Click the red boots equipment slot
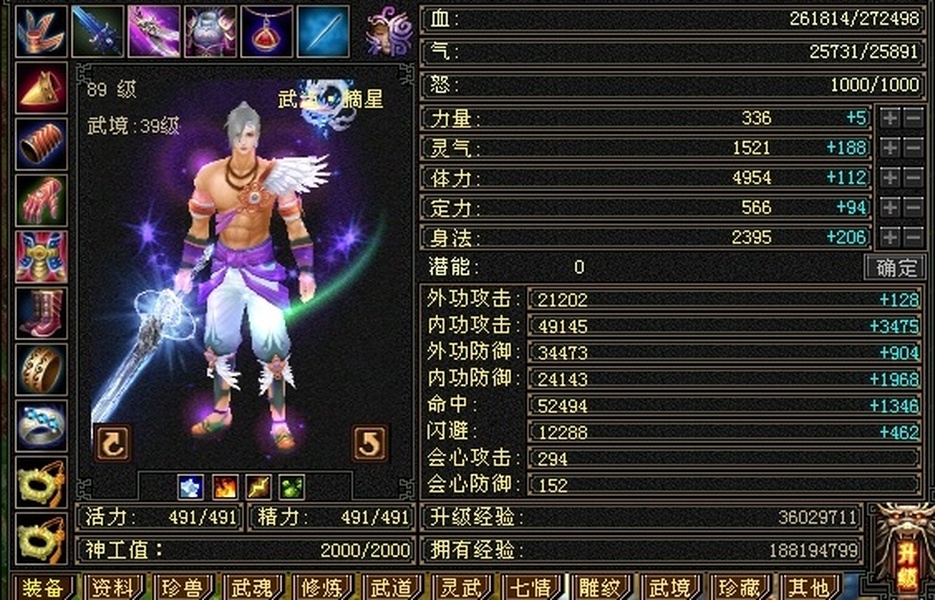This screenshot has width=935, height=600. 41,313
